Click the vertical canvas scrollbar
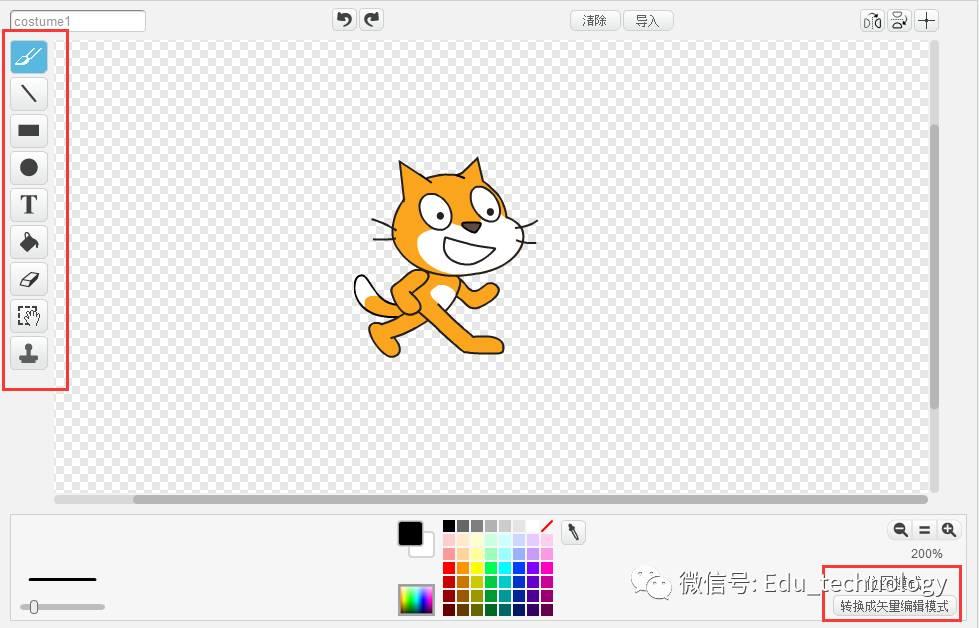This screenshot has height=628, width=979. pyautogui.click(x=934, y=267)
